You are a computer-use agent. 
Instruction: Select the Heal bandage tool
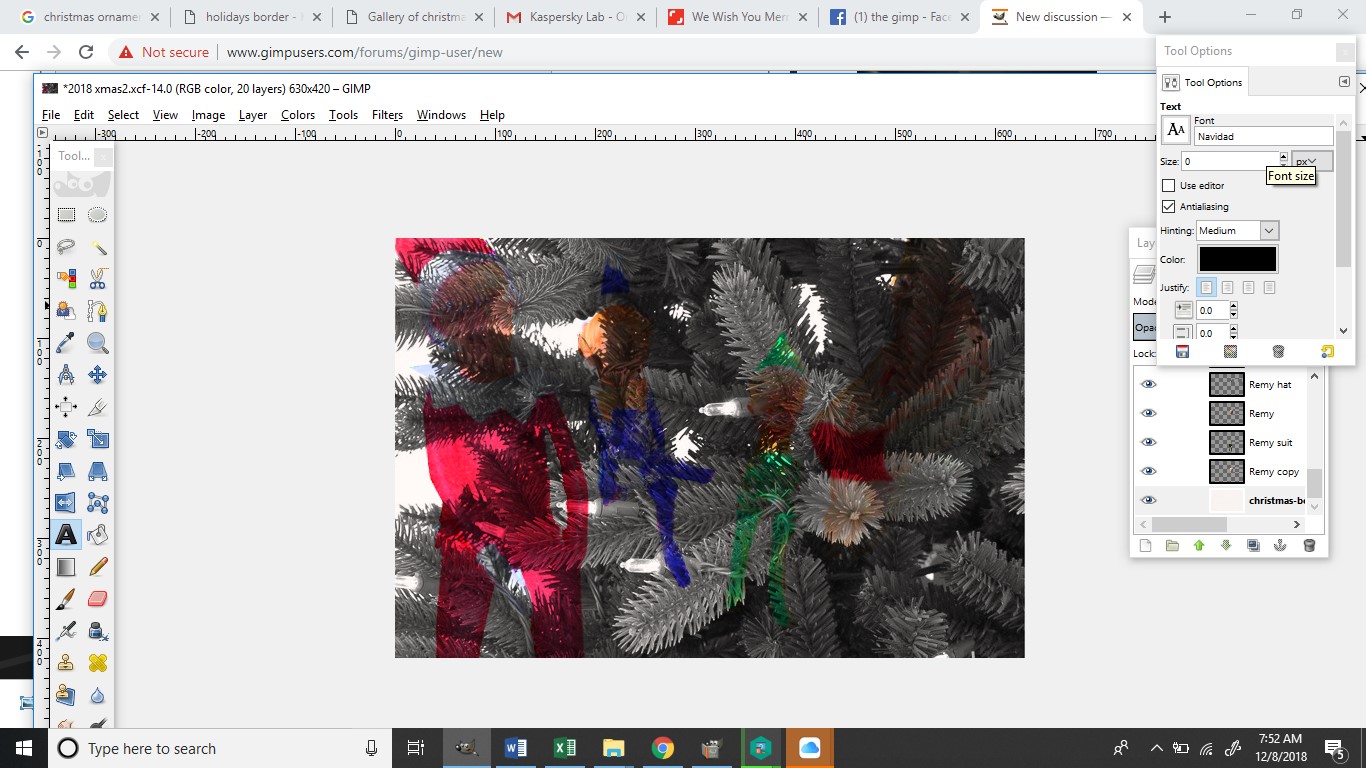[97, 663]
